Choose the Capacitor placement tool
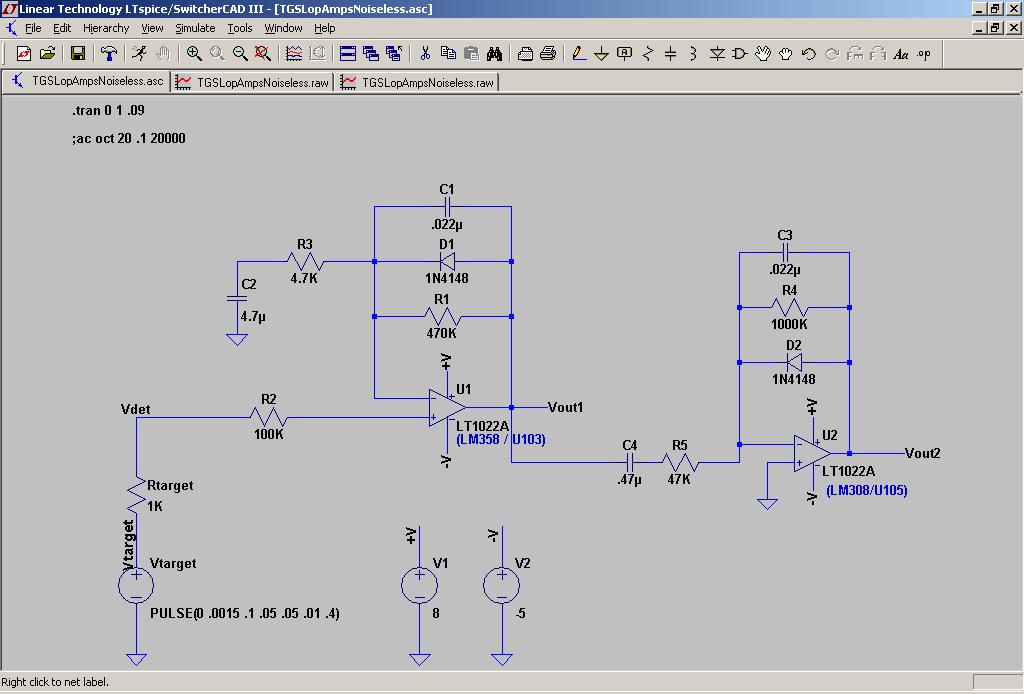 point(671,54)
